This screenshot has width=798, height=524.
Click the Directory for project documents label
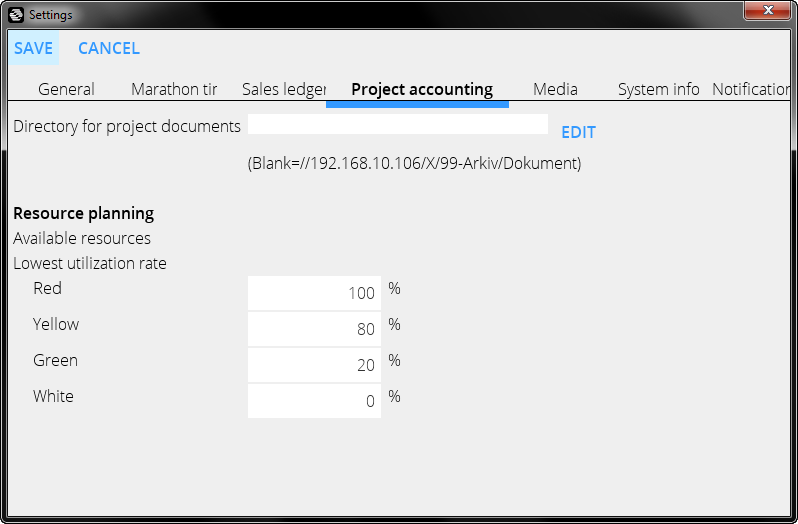click(x=127, y=126)
